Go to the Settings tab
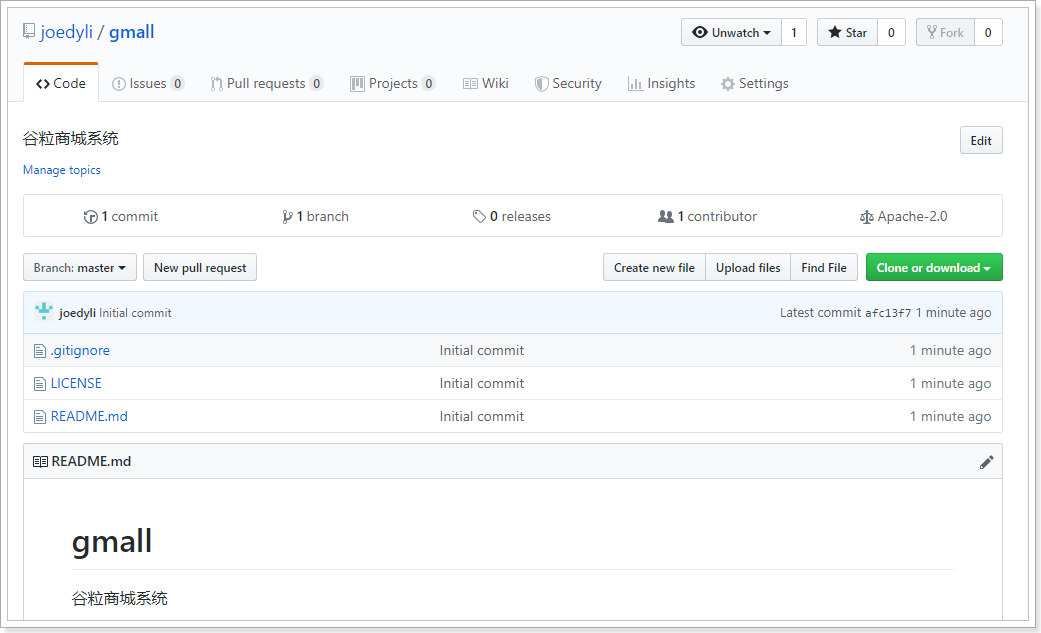 click(x=754, y=84)
